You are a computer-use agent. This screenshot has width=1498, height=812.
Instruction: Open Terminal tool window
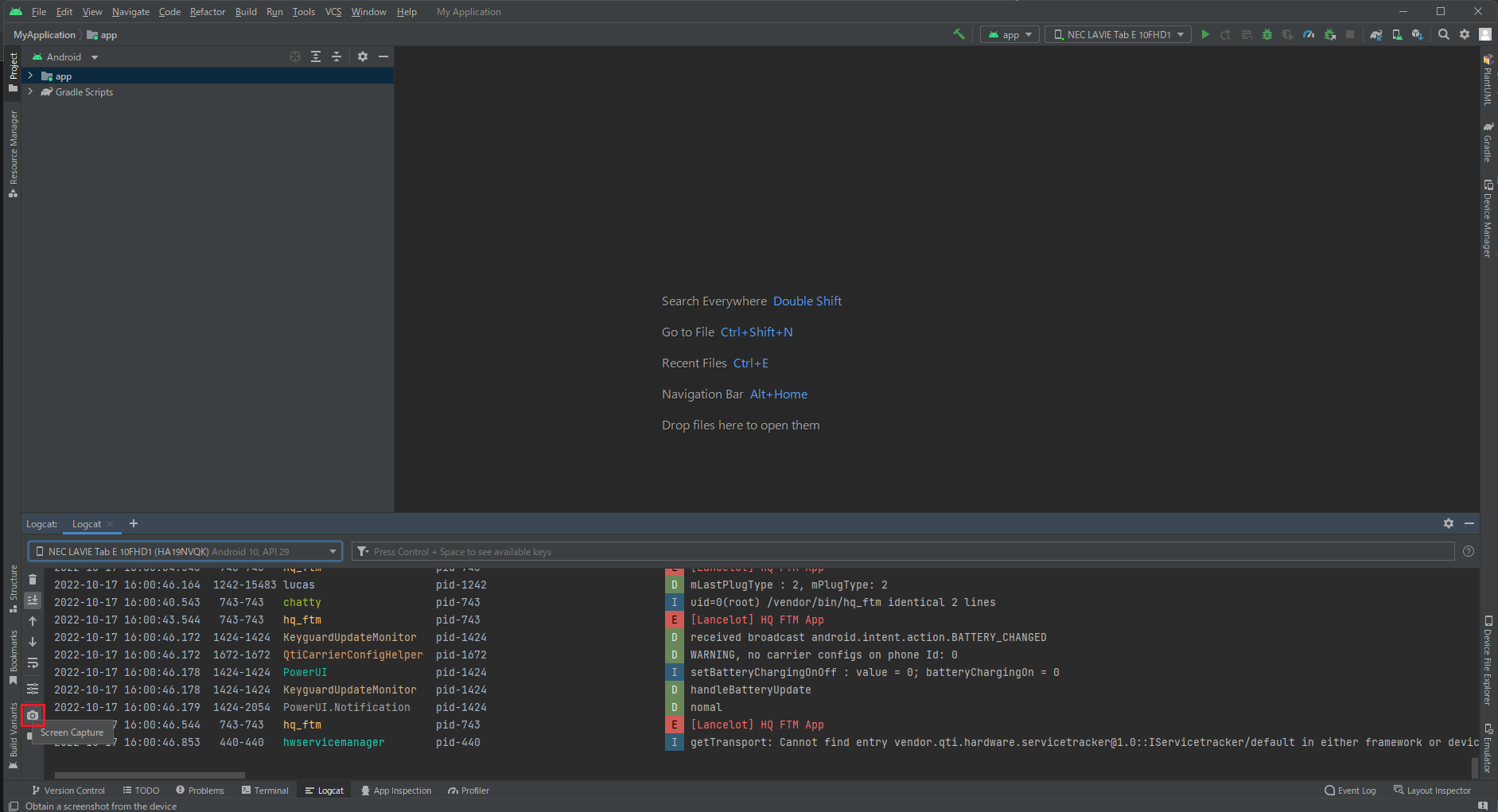pos(265,790)
